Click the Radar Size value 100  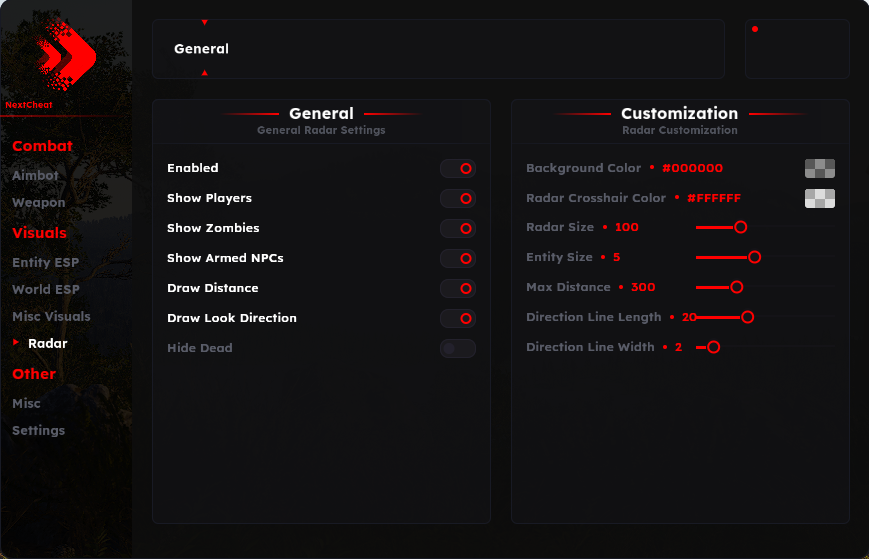click(x=627, y=227)
